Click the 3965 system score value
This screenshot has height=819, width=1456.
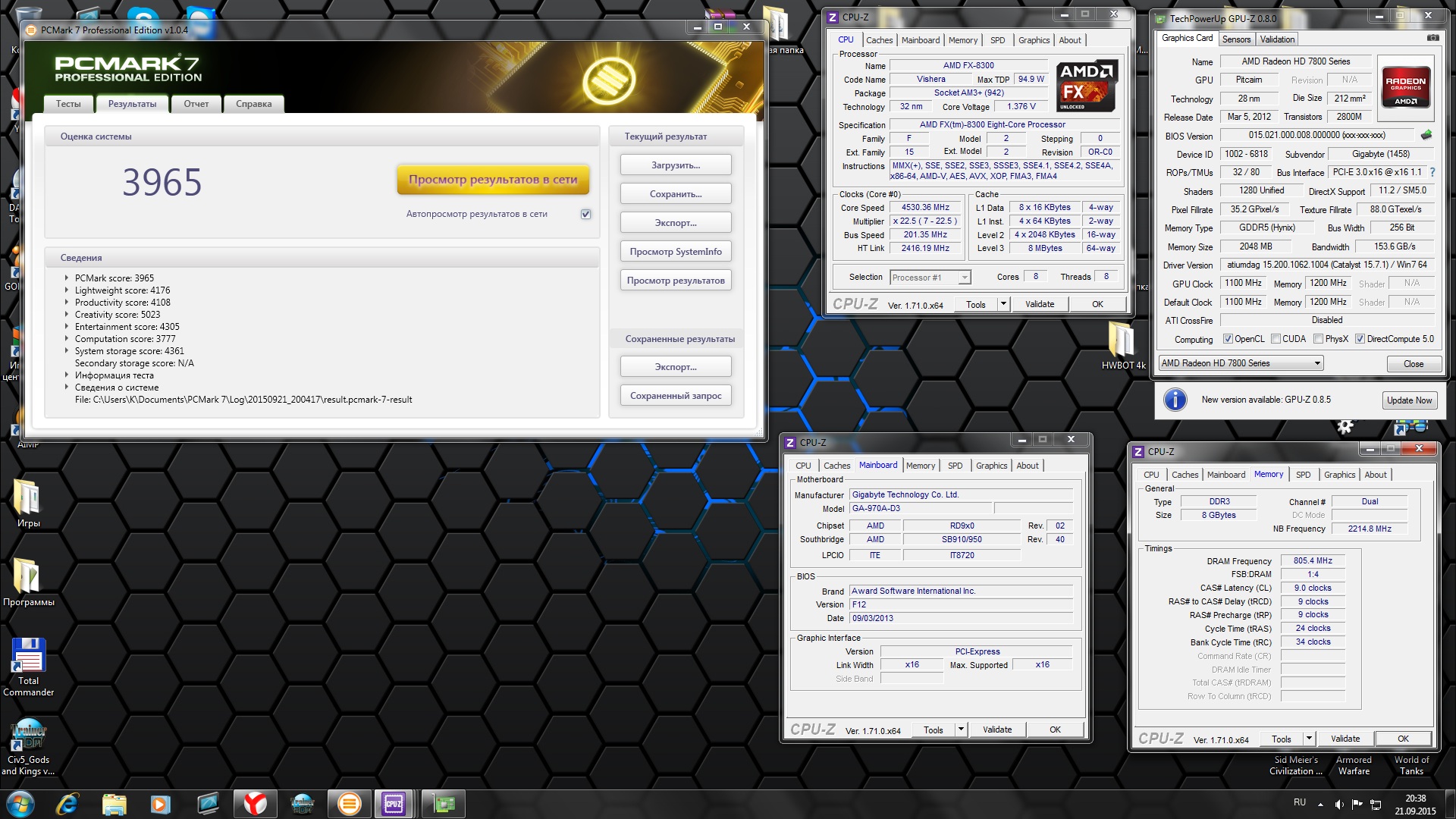click(162, 183)
